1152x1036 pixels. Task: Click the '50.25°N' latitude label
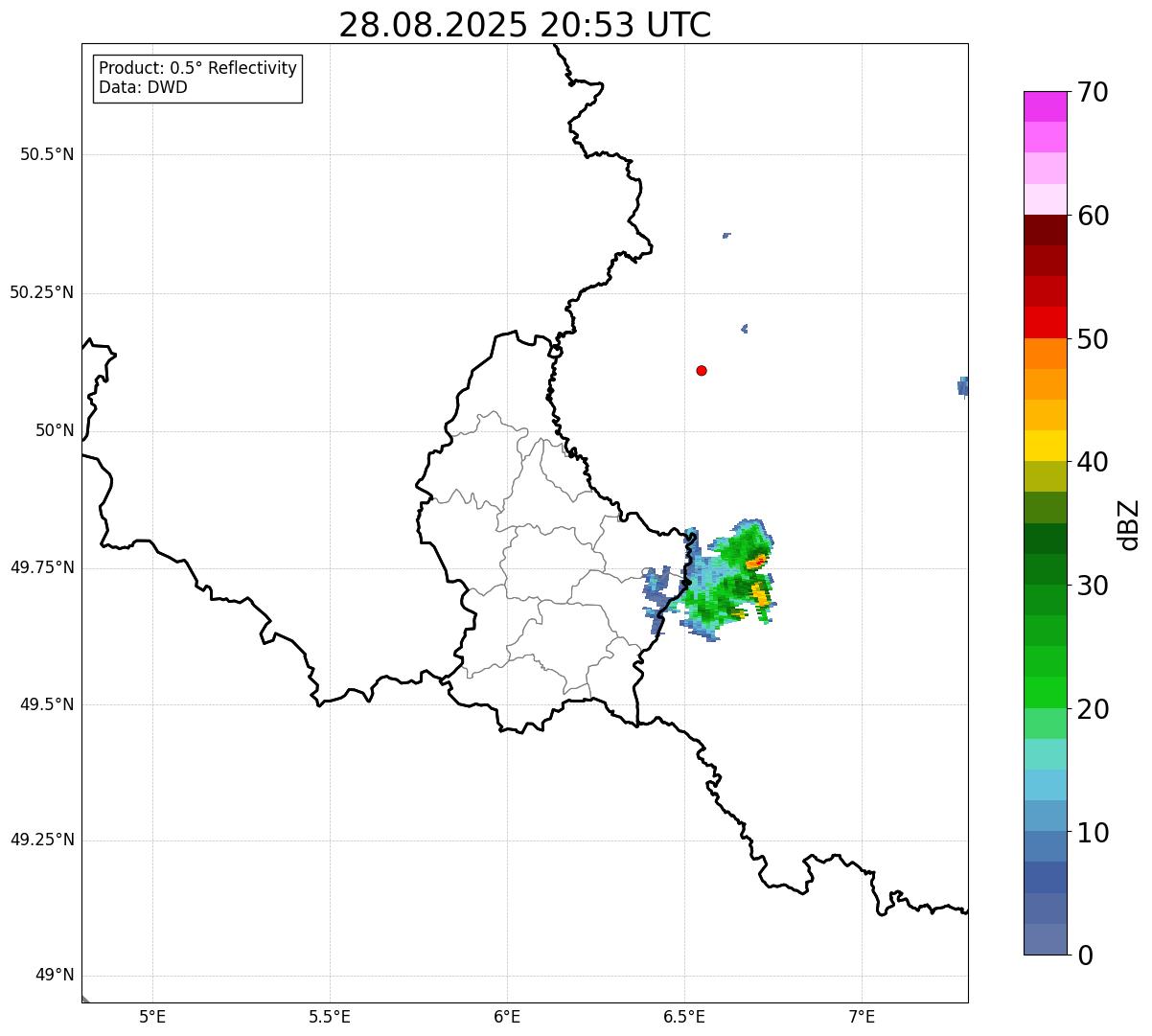42,292
